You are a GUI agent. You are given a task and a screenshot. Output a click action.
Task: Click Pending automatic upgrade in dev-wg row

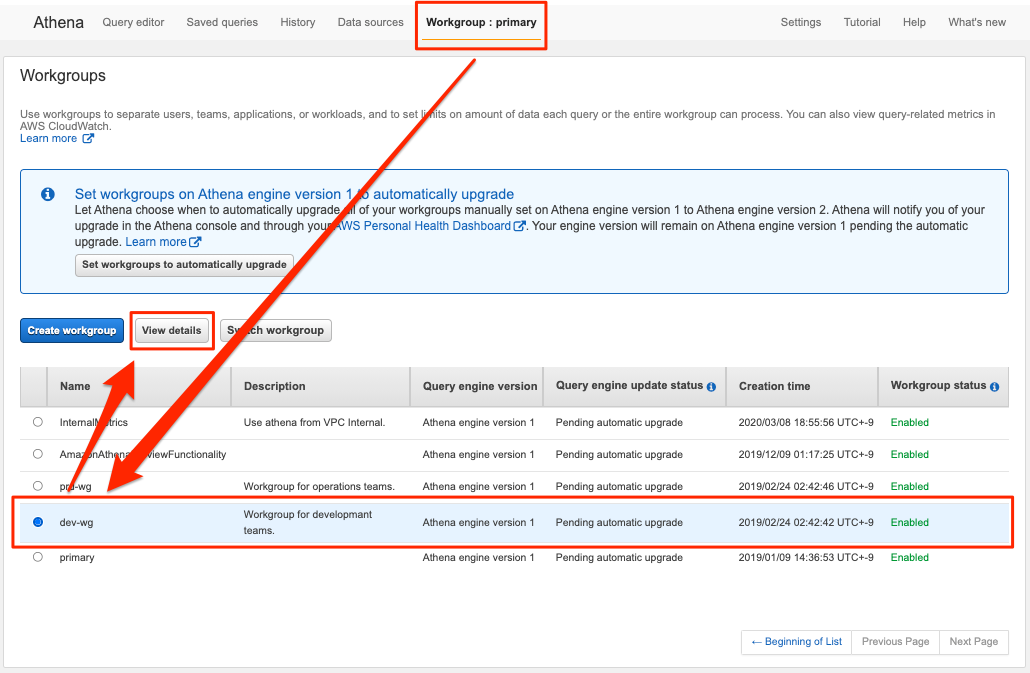(619, 523)
